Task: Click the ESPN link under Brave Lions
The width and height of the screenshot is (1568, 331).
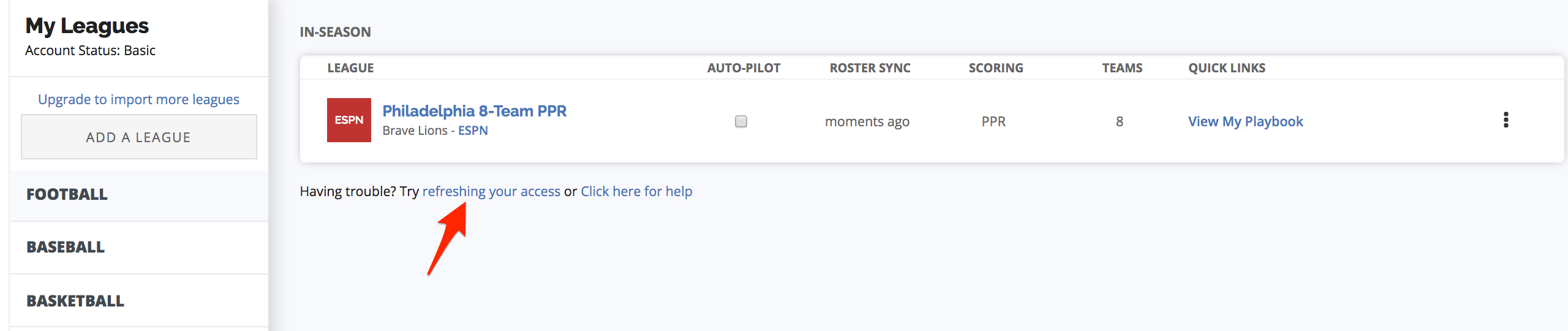Action: point(473,131)
